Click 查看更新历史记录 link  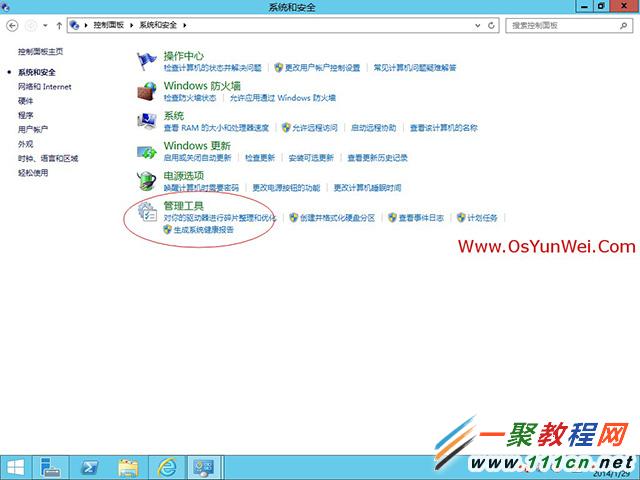click(377, 158)
